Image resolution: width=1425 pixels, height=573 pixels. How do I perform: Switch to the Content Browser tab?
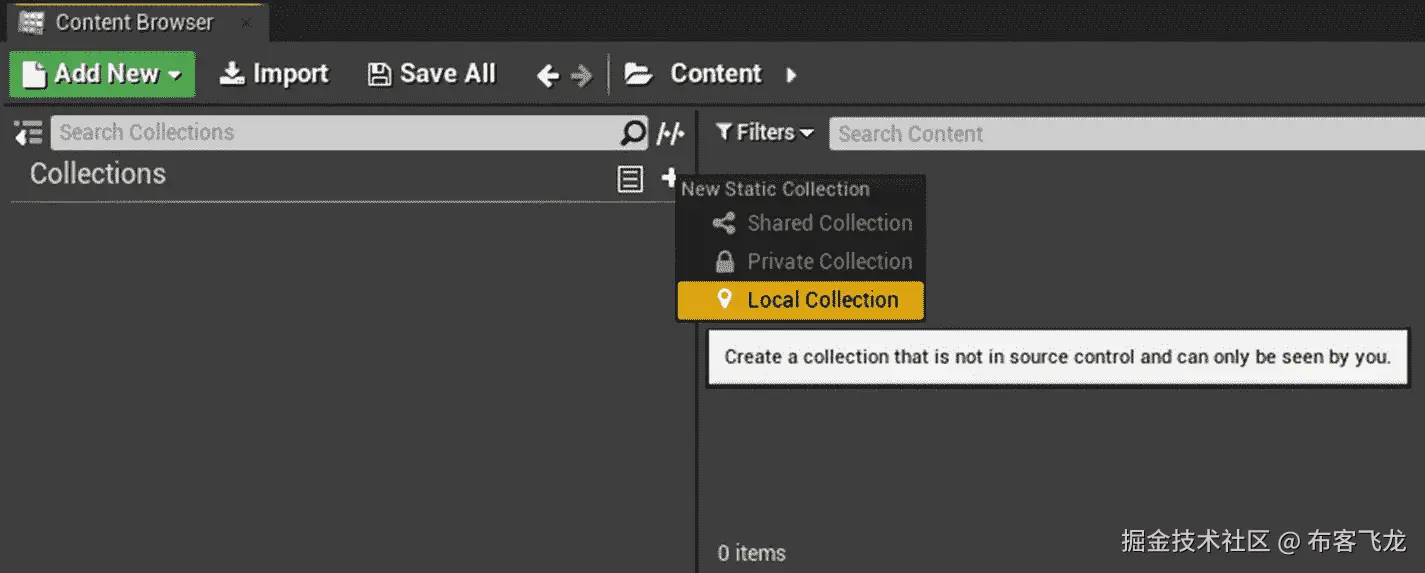tap(134, 22)
